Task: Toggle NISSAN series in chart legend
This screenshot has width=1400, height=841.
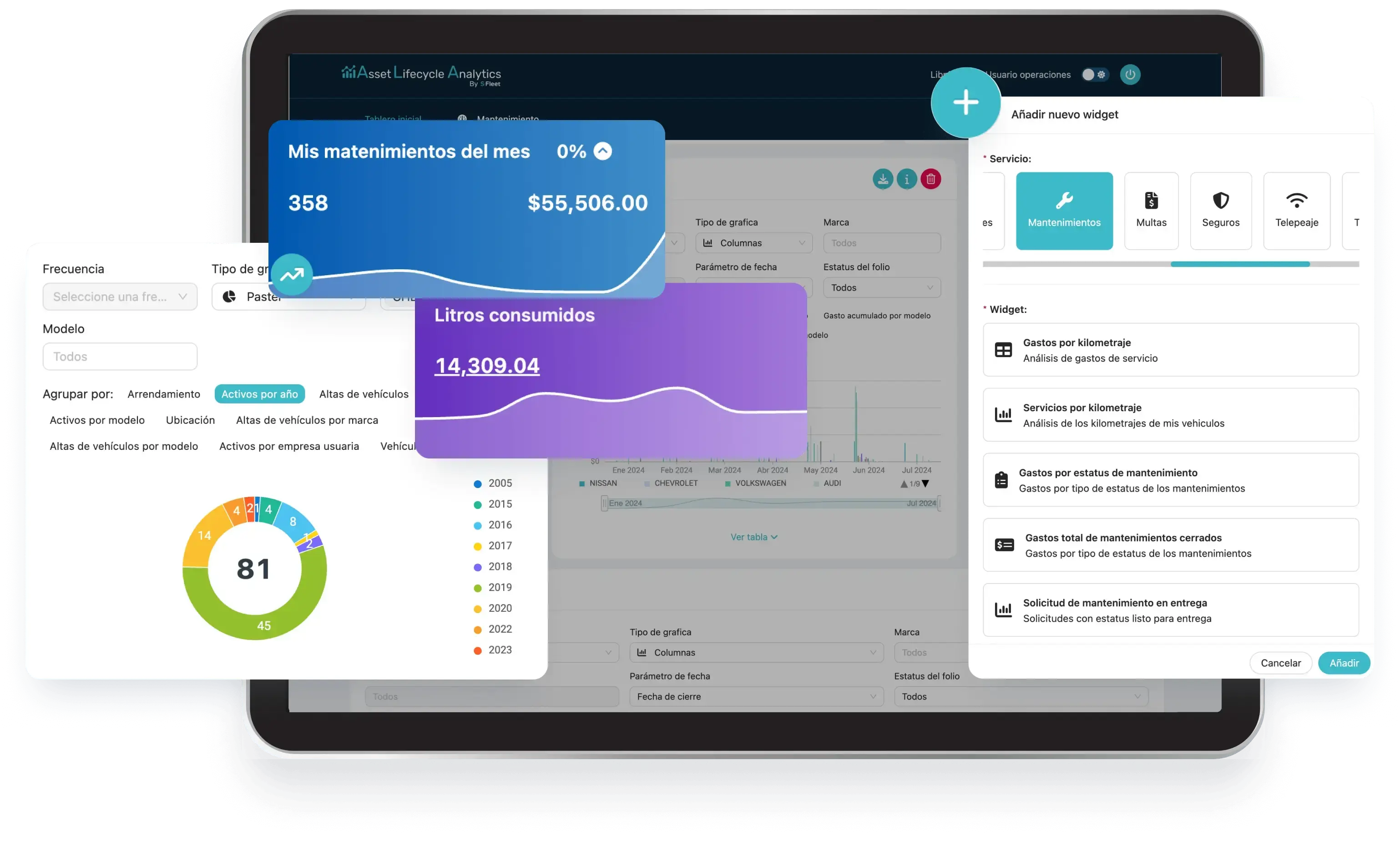Action: [x=597, y=483]
